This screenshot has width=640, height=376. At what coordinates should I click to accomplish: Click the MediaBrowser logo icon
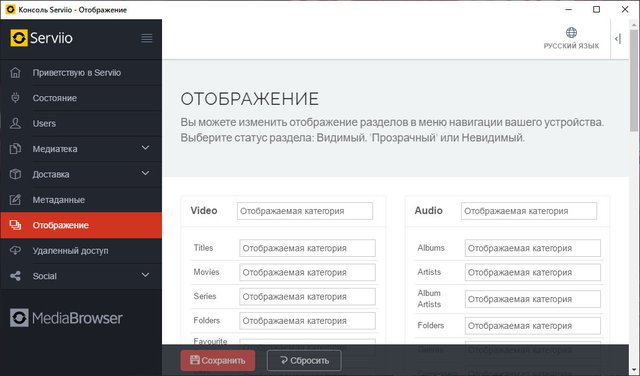click(x=19, y=318)
